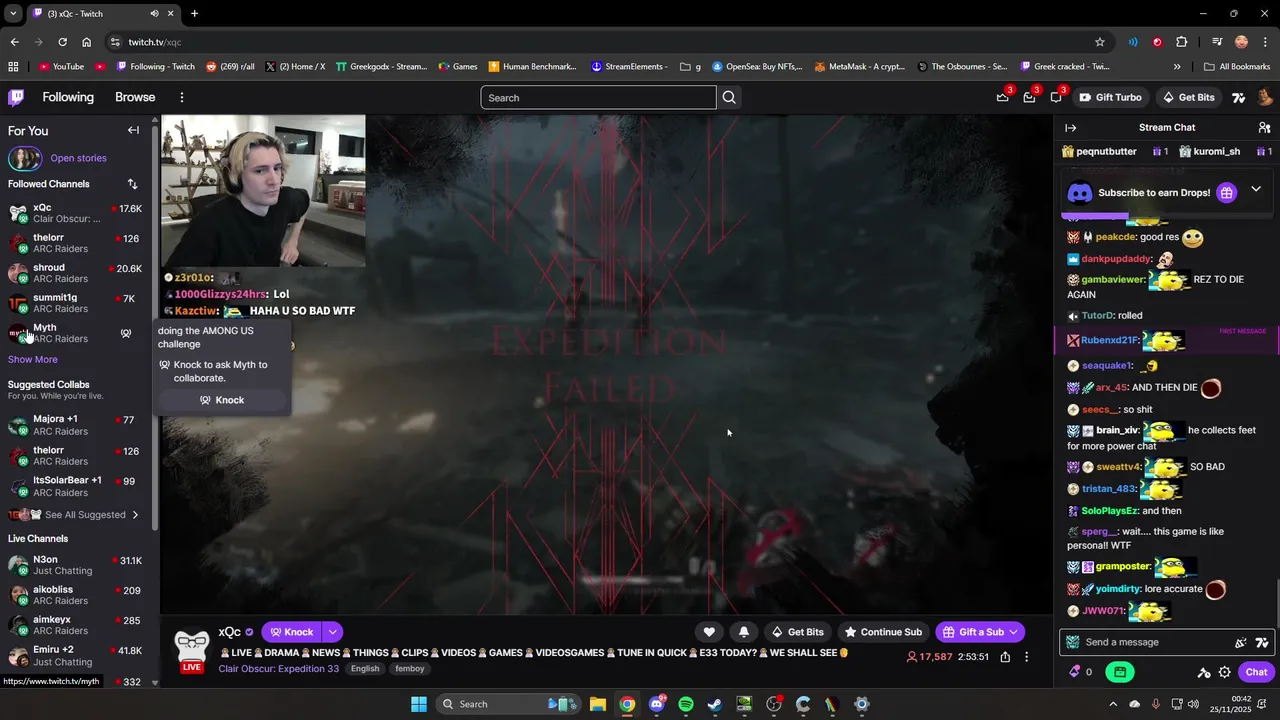Viewport: 1280px width, 720px height.
Task: Expand Show More followed channels
Action: (x=33, y=359)
